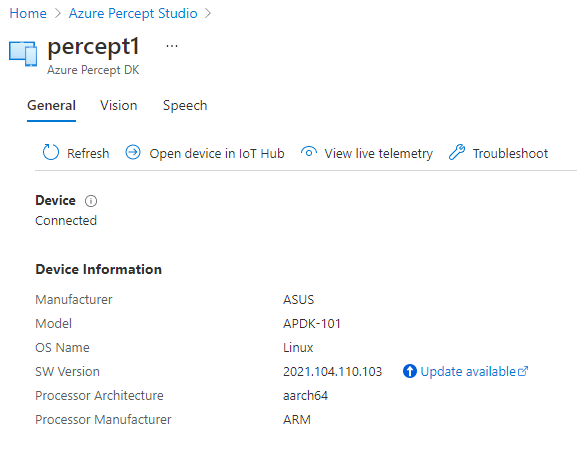Click Open device in IoT Hub text
Image resolution: width=577 pixels, height=474 pixels.
tap(217, 153)
